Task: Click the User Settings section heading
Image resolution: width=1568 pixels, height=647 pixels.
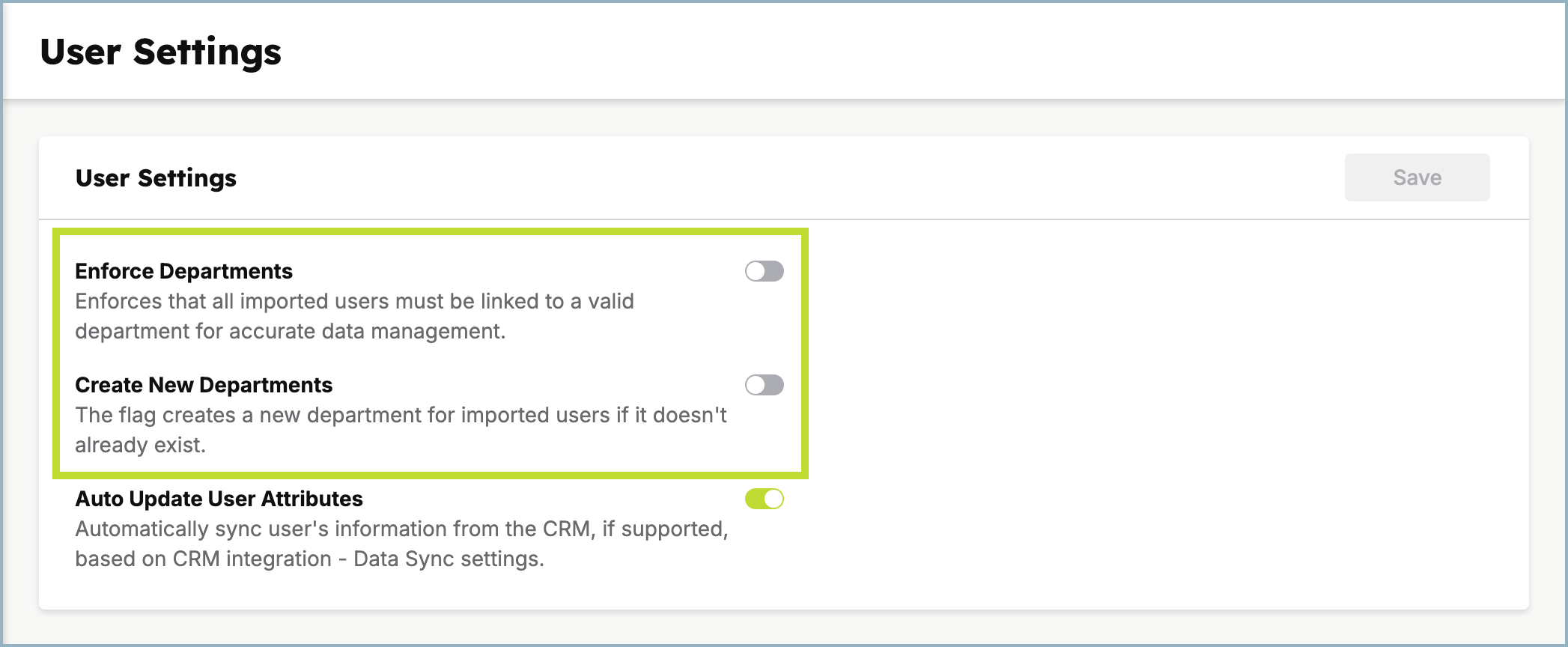Action: pyautogui.click(x=155, y=177)
